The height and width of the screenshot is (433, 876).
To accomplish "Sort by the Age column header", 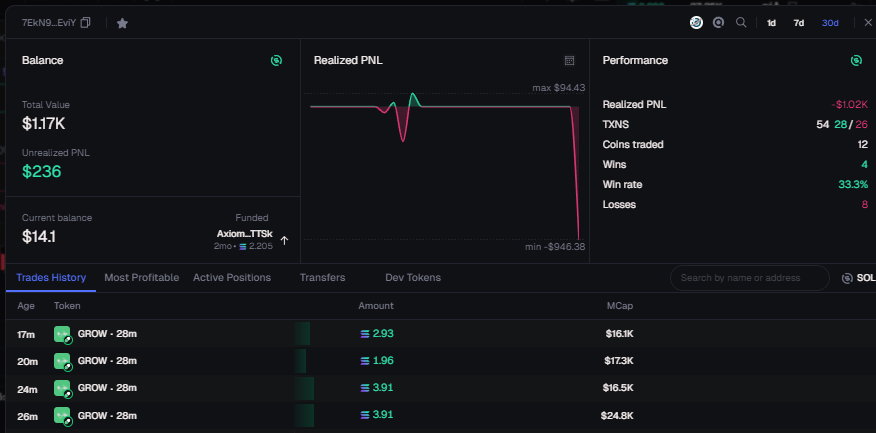I will click(x=26, y=306).
